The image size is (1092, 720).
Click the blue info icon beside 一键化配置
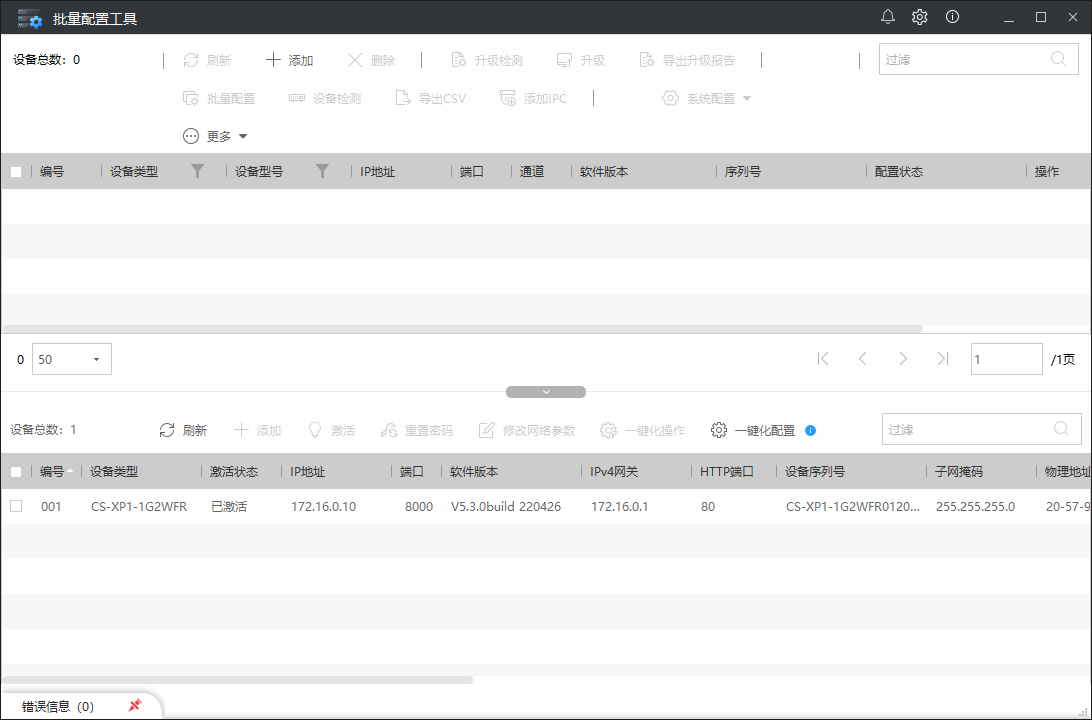[810, 430]
